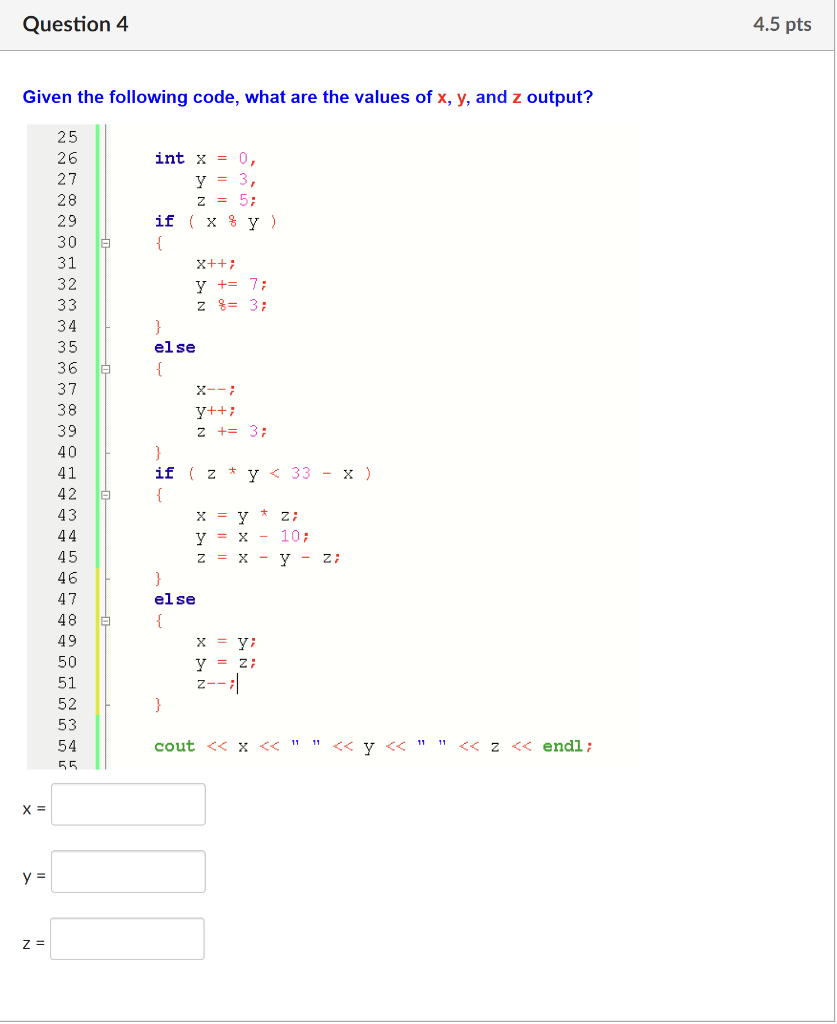This screenshot has width=837, height=1024.
Task: Click the z = answer input field
Action: pos(127,939)
